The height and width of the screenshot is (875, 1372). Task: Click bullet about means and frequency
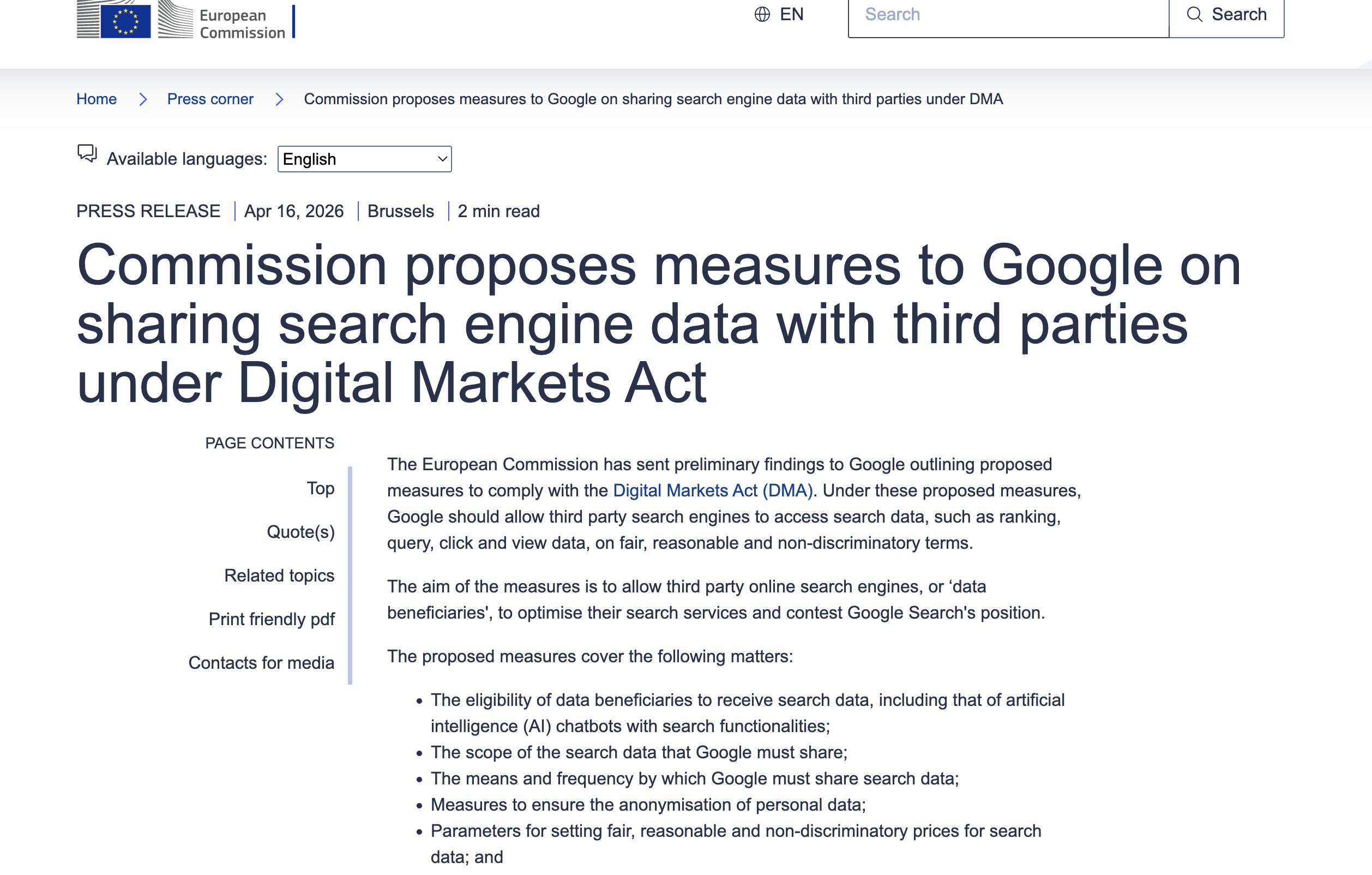coord(695,778)
